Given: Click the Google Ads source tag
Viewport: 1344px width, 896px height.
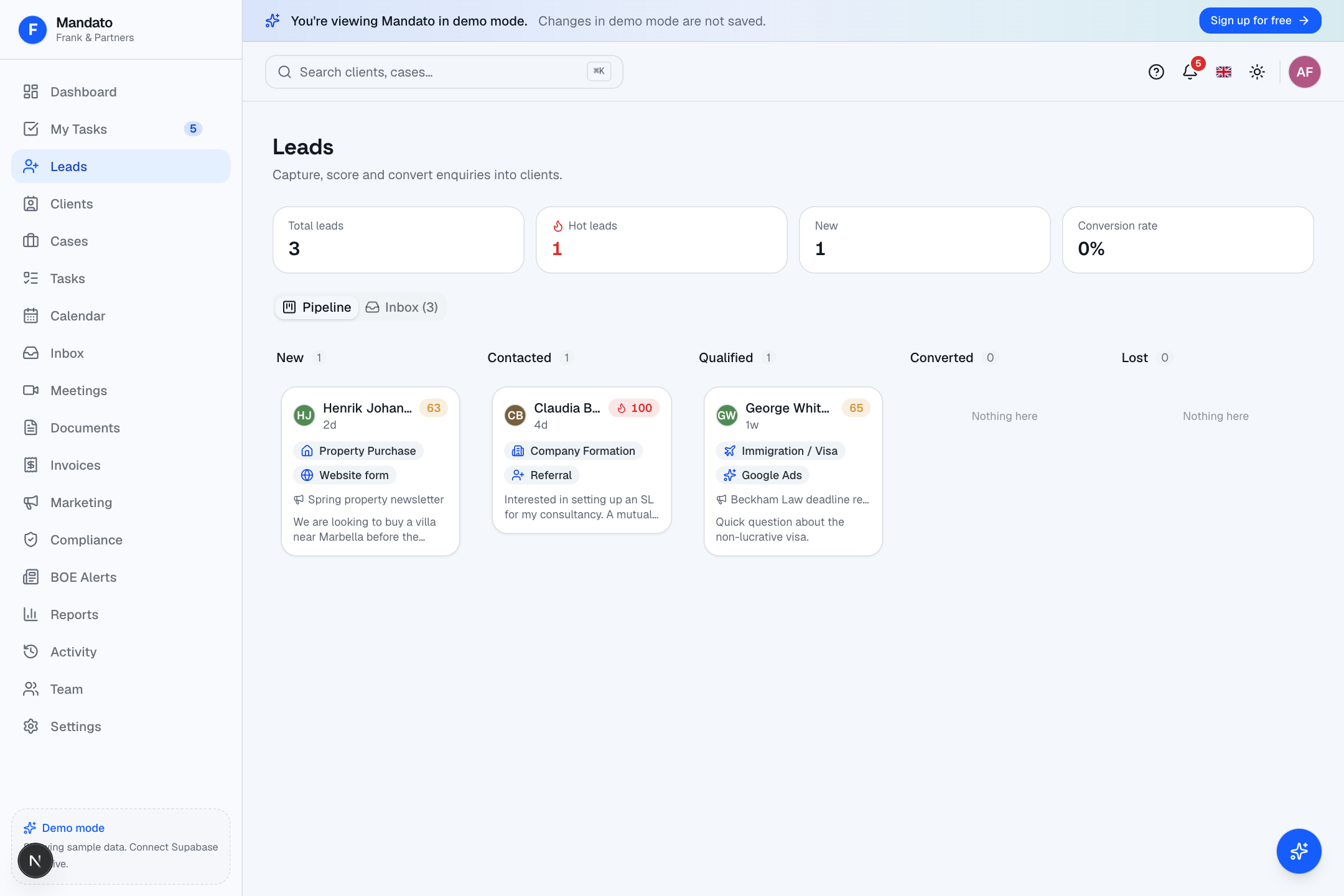Looking at the screenshot, I should click(763, 475).
